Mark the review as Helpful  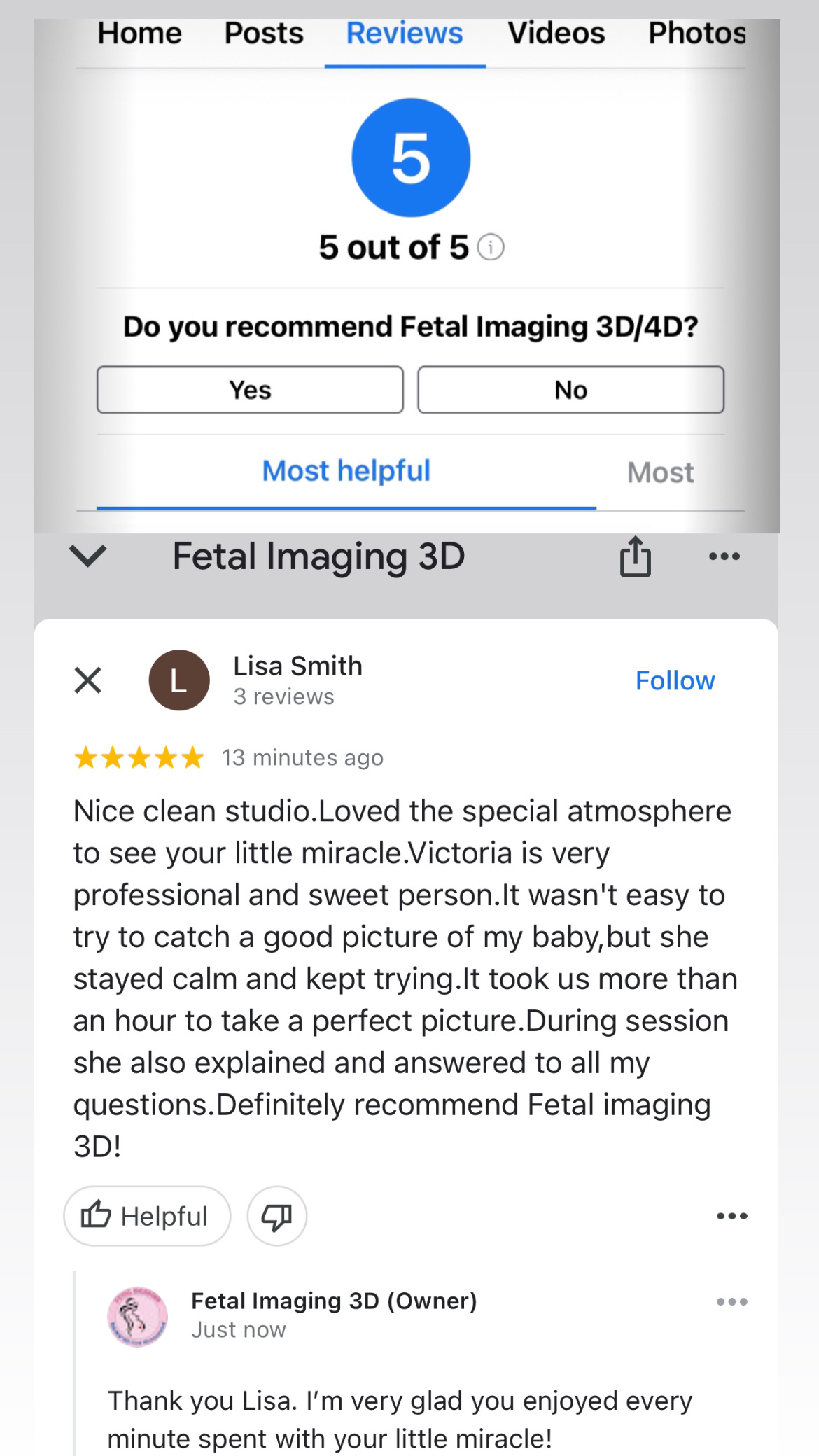(147, 1217)
